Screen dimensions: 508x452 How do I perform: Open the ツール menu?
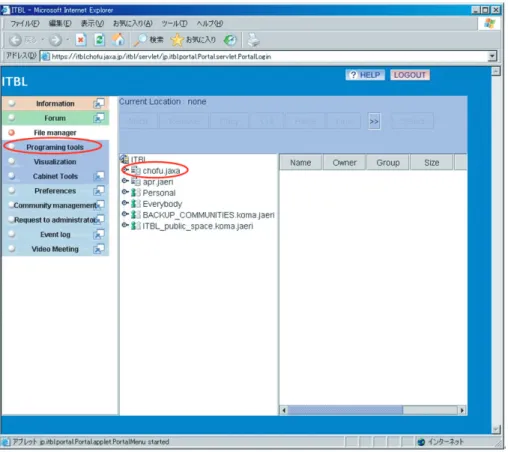click(174, 24)
